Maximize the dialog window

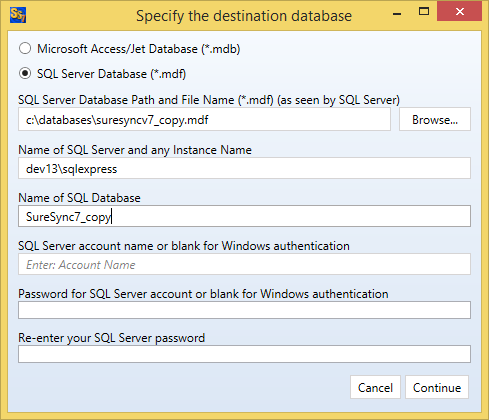pos(424,12)
